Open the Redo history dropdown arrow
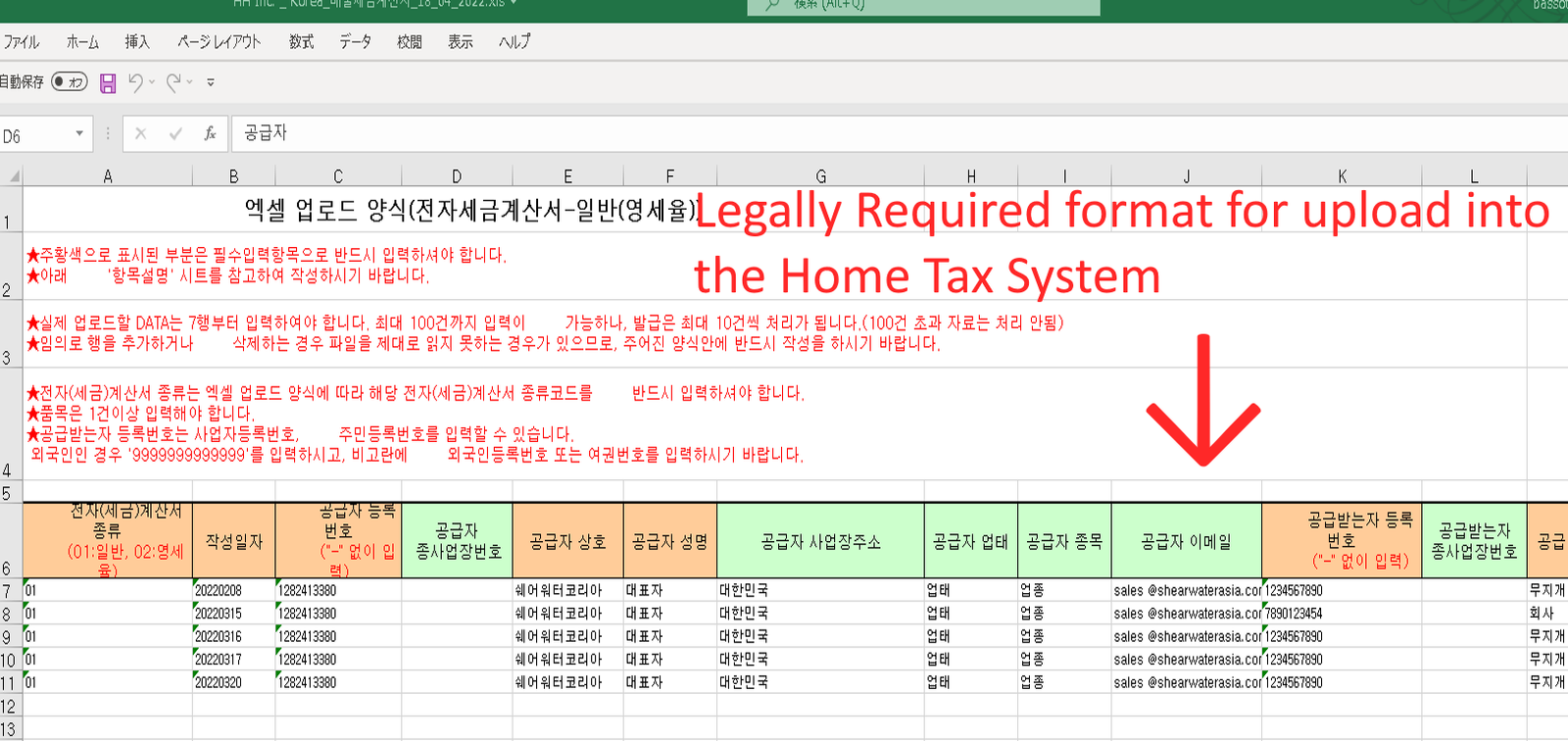 (x=190, y=82)
